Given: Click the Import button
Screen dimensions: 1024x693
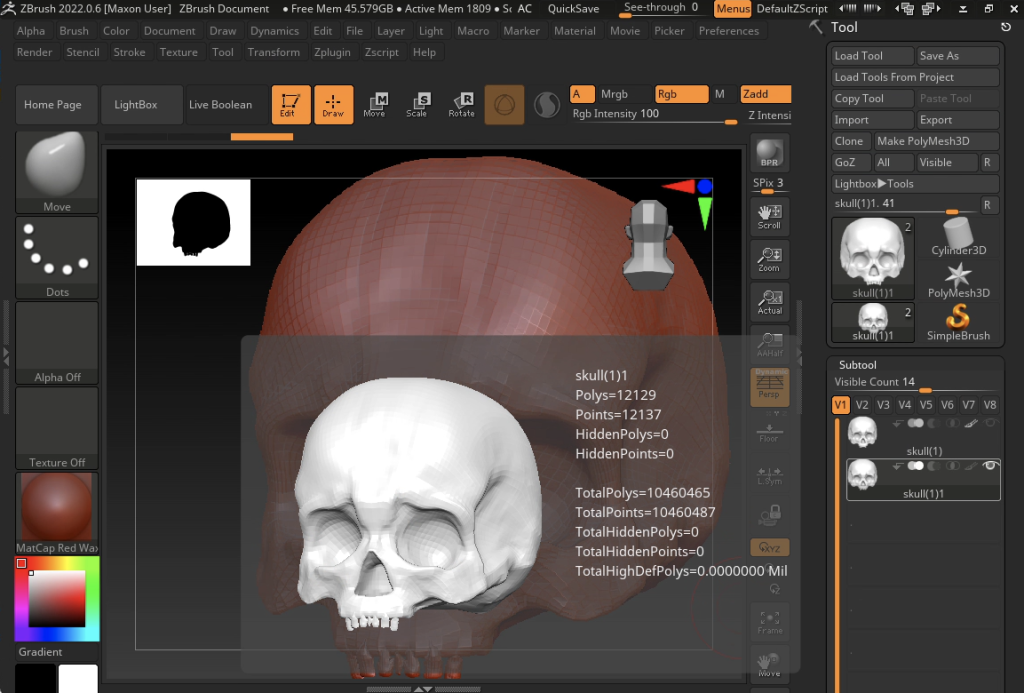Looking at the screenshot, I should pos(872,120).
